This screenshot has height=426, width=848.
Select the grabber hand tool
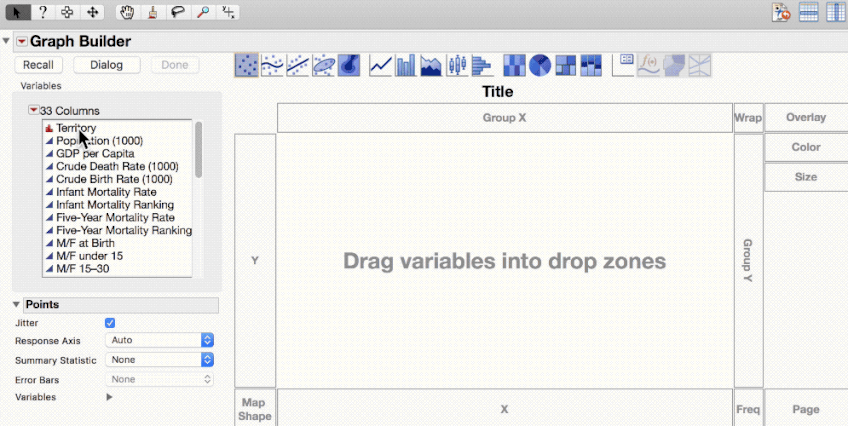click(128, 11)
